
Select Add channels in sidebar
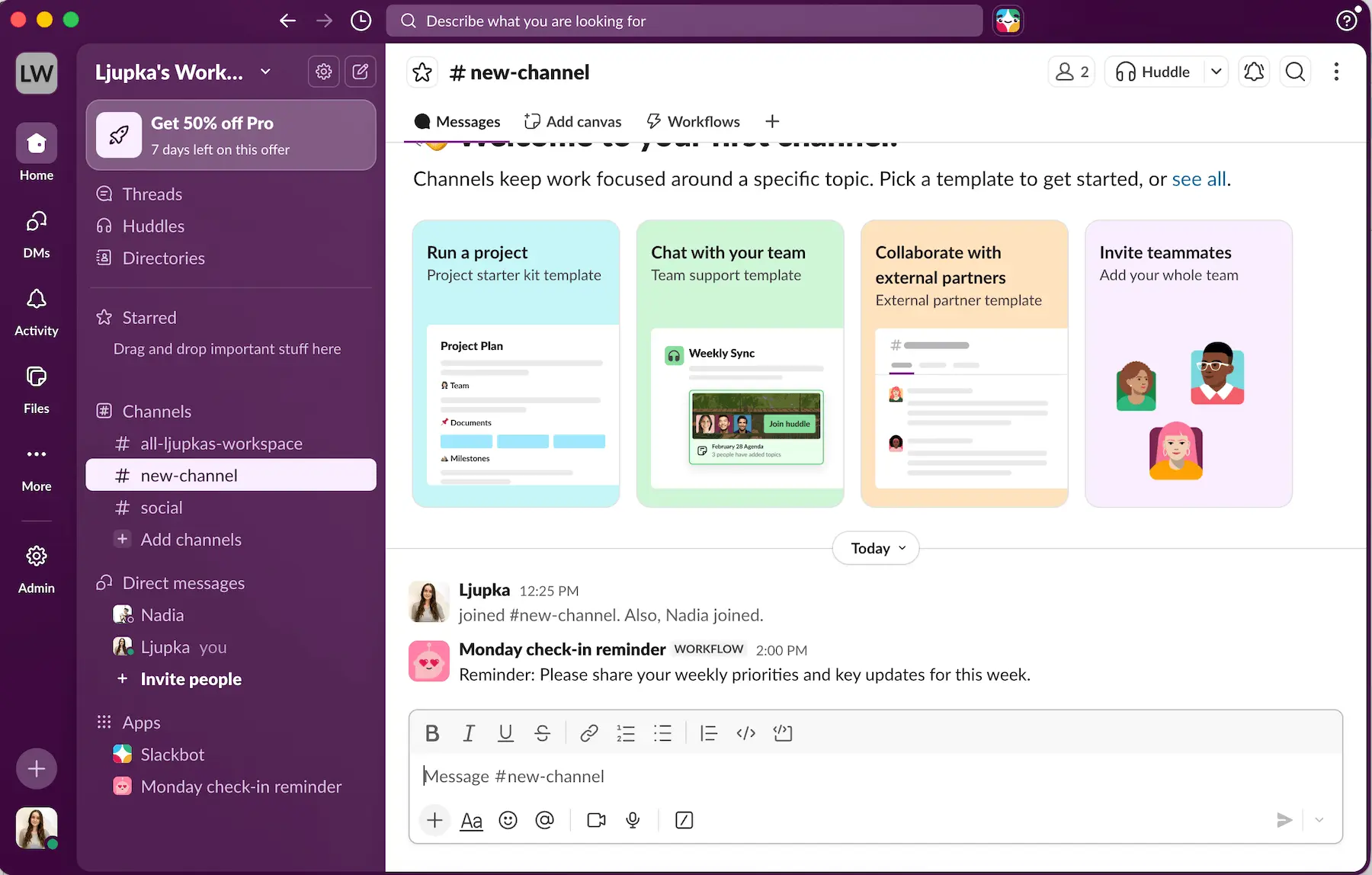[x=231, y=540]
